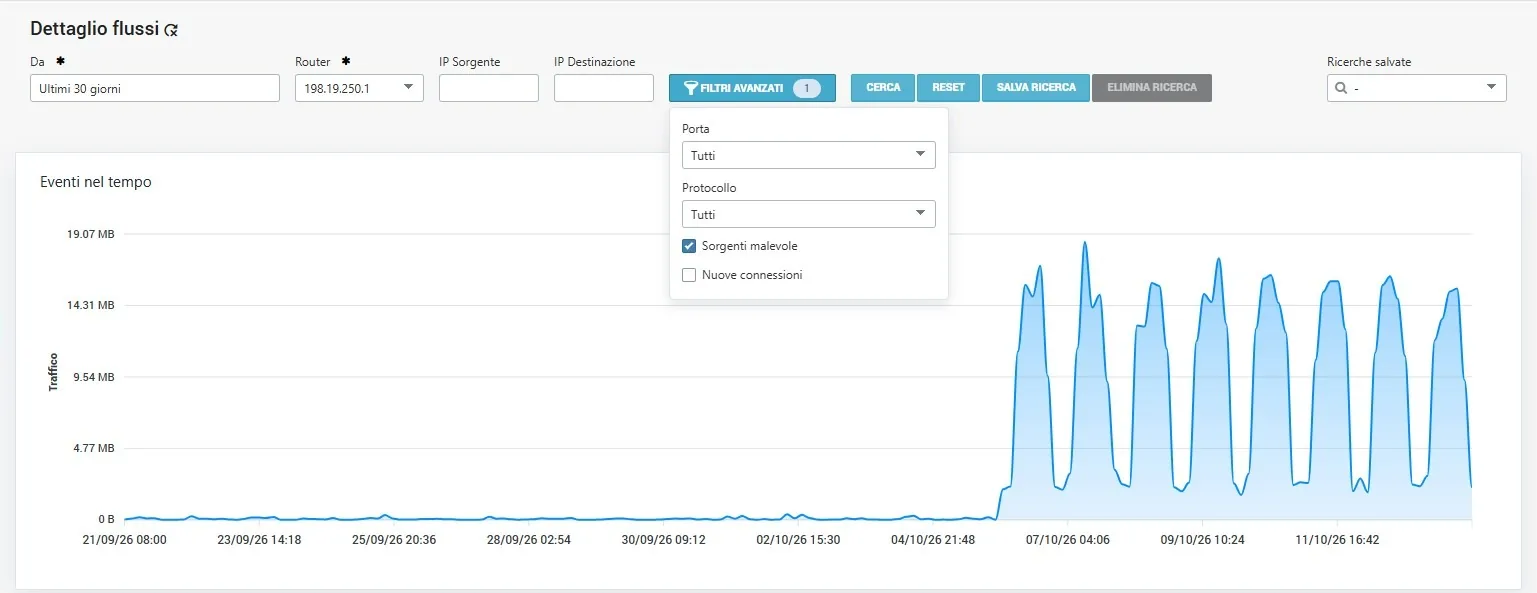Image resolution: width=1537 pixels, height=593 pixels.
Task: Click the magnifier icon in Ricerche salvate
Action: click(1341, 88)
